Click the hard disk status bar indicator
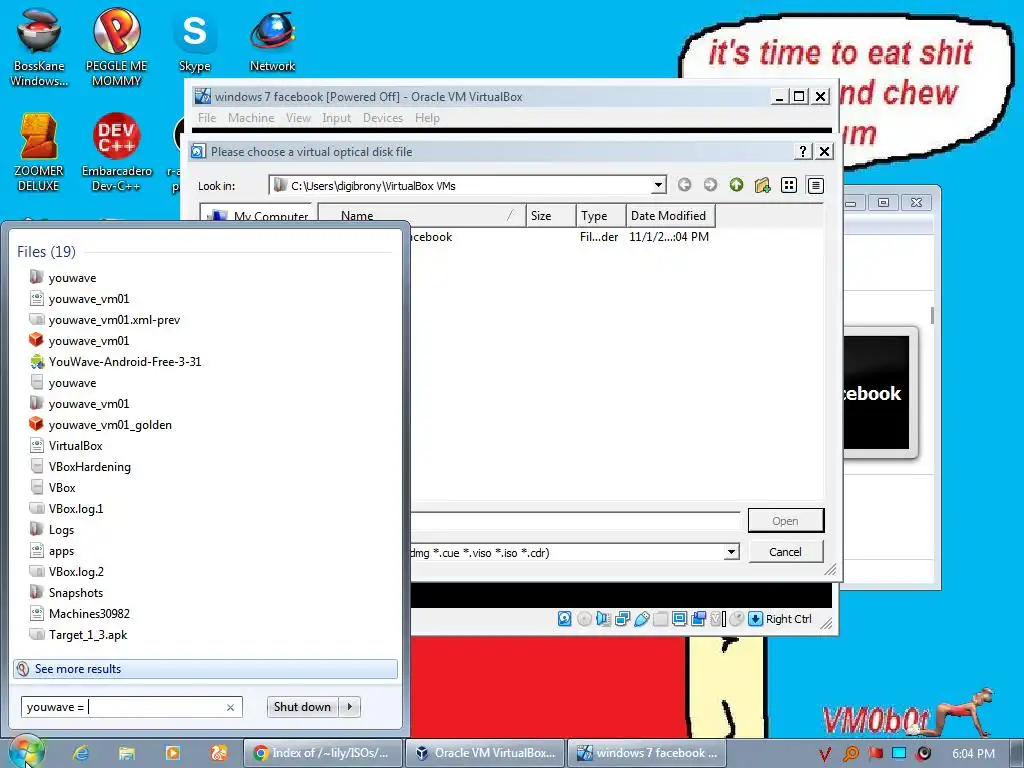Viewport: 1024px width, 768px height. 565,618
